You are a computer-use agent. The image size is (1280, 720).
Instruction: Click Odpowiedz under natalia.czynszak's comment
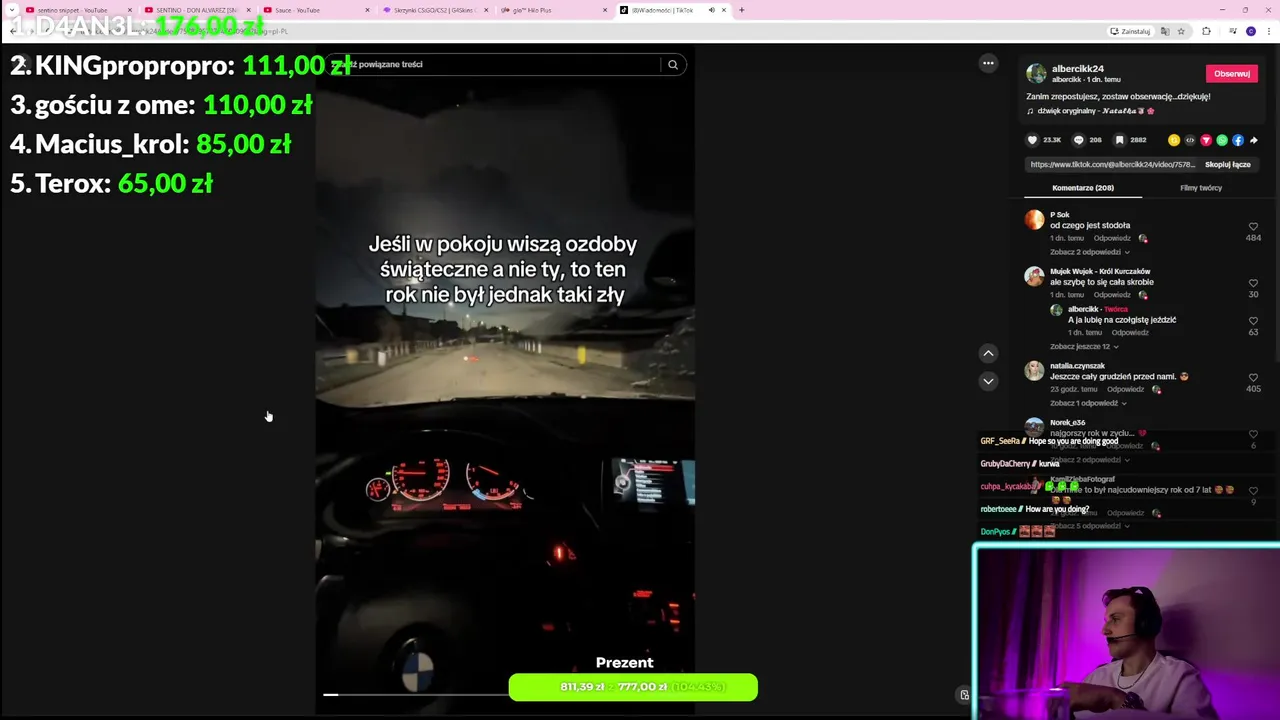[x=1125, y=389]
